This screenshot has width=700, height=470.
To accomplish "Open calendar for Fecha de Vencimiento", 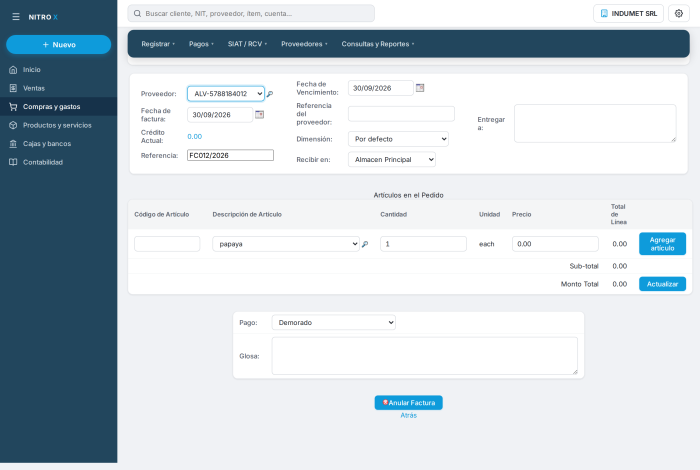I will click(420, 88).
